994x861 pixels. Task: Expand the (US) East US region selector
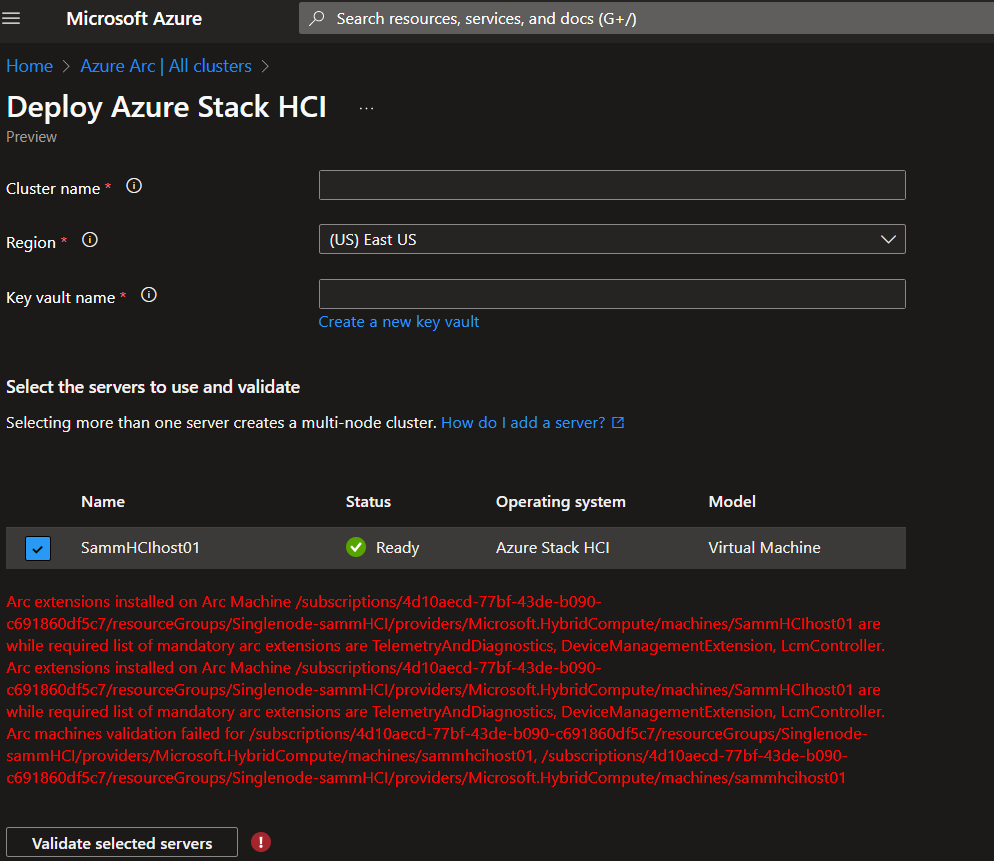(612, 239)
